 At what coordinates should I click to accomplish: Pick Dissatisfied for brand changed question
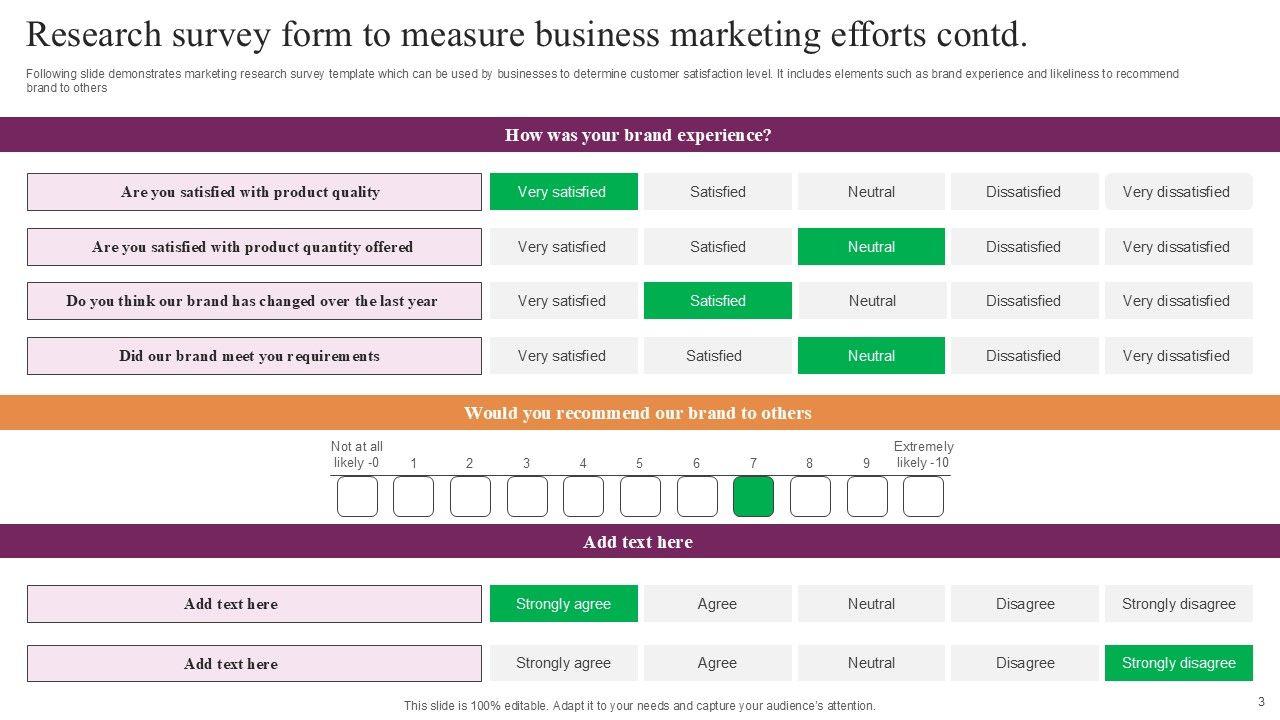tap(1024, 301)
